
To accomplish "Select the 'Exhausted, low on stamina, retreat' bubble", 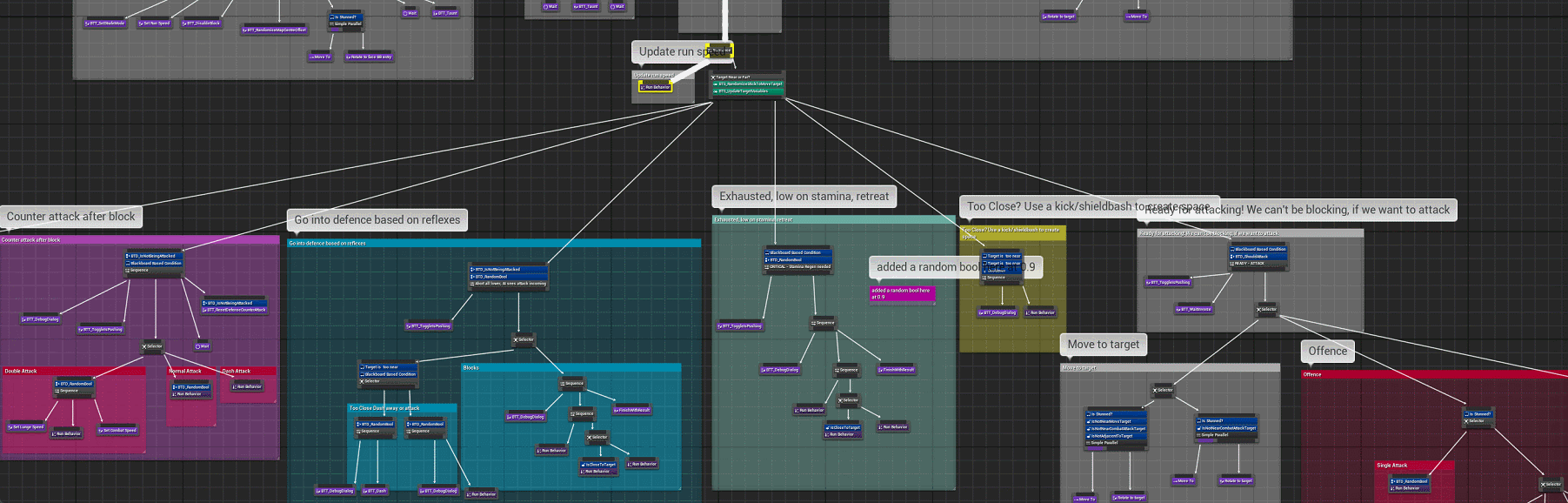I will coord(804,197).
